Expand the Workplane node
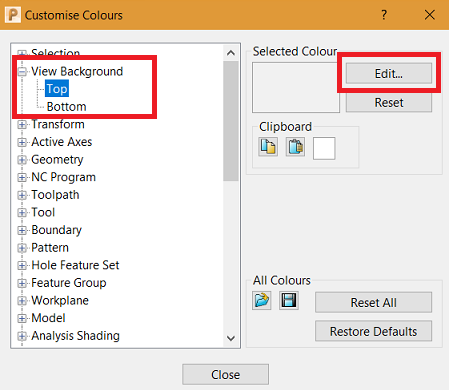449x390 pixels. (x=22, y=301)
